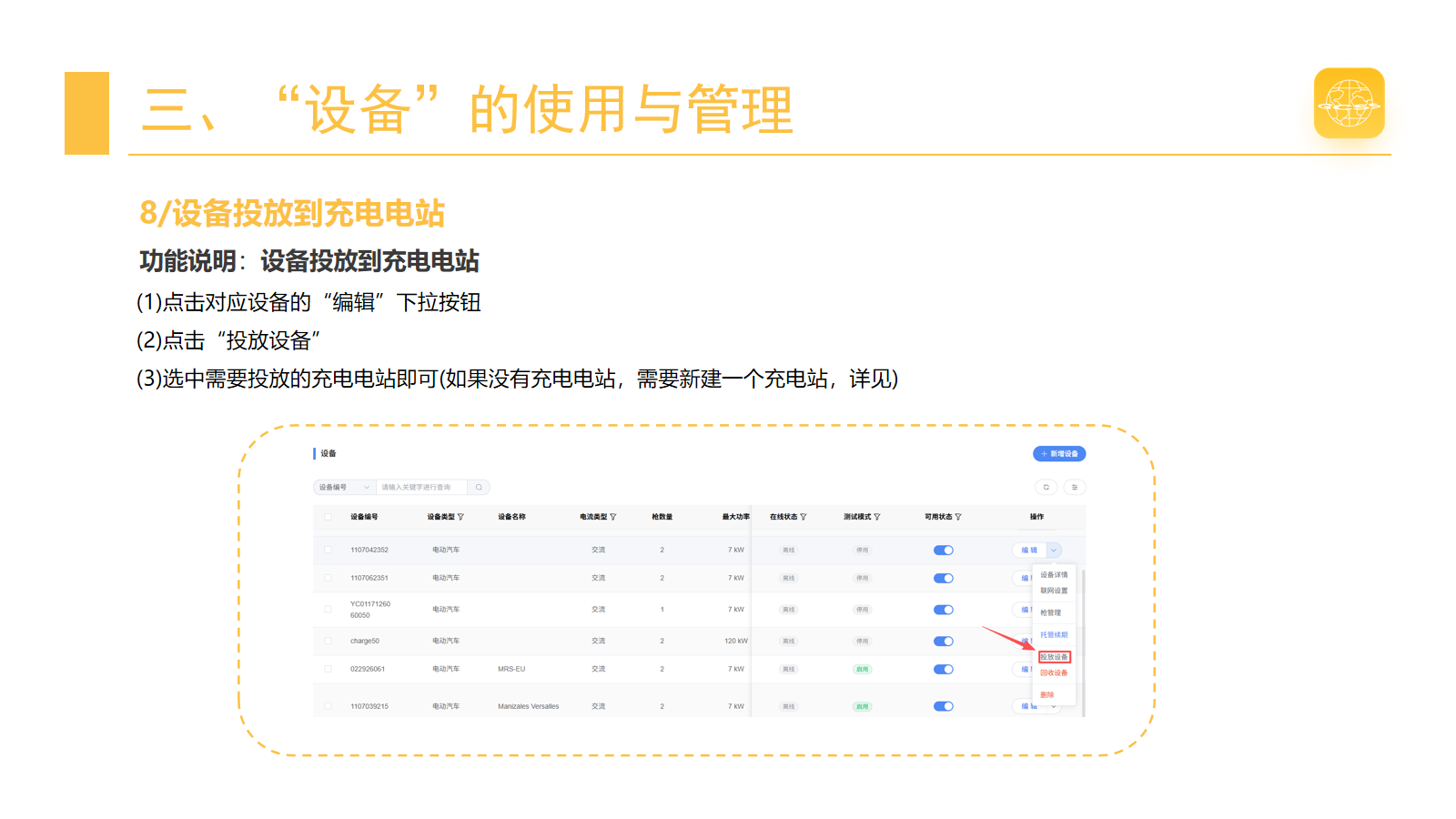Image resolution: width=1456 pixels, height=819 pixels.
Task: Open the 设备编号 search-field dropdown
Action: [x=344, y=487]
